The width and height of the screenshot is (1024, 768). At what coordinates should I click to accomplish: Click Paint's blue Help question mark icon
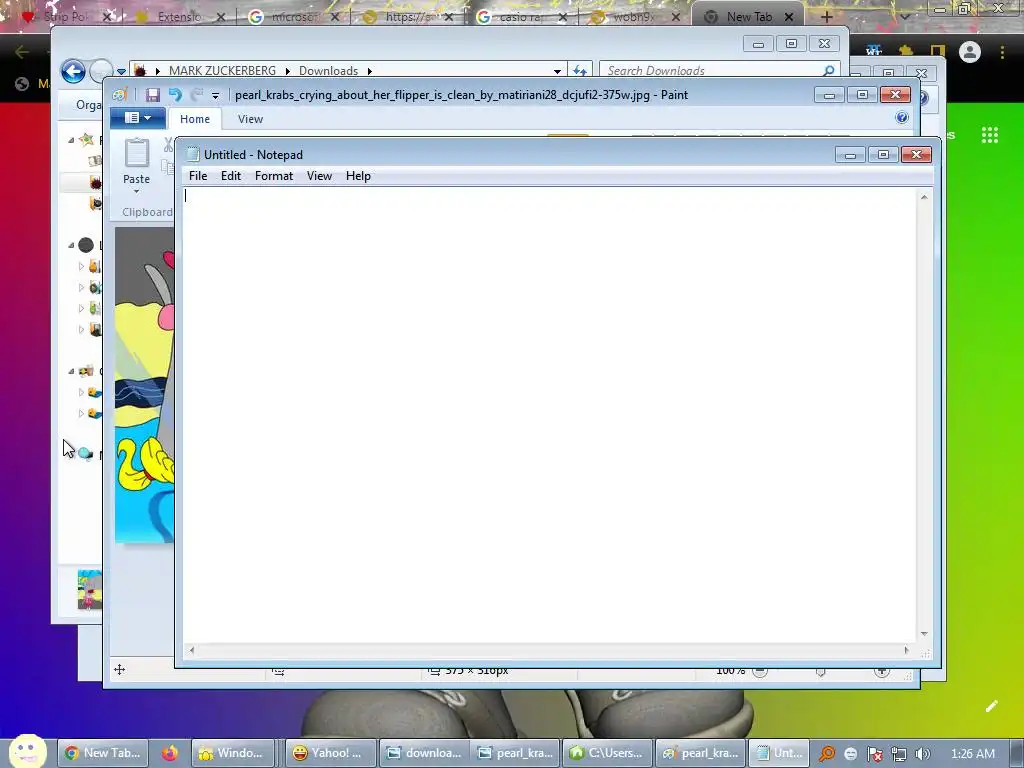902,118
